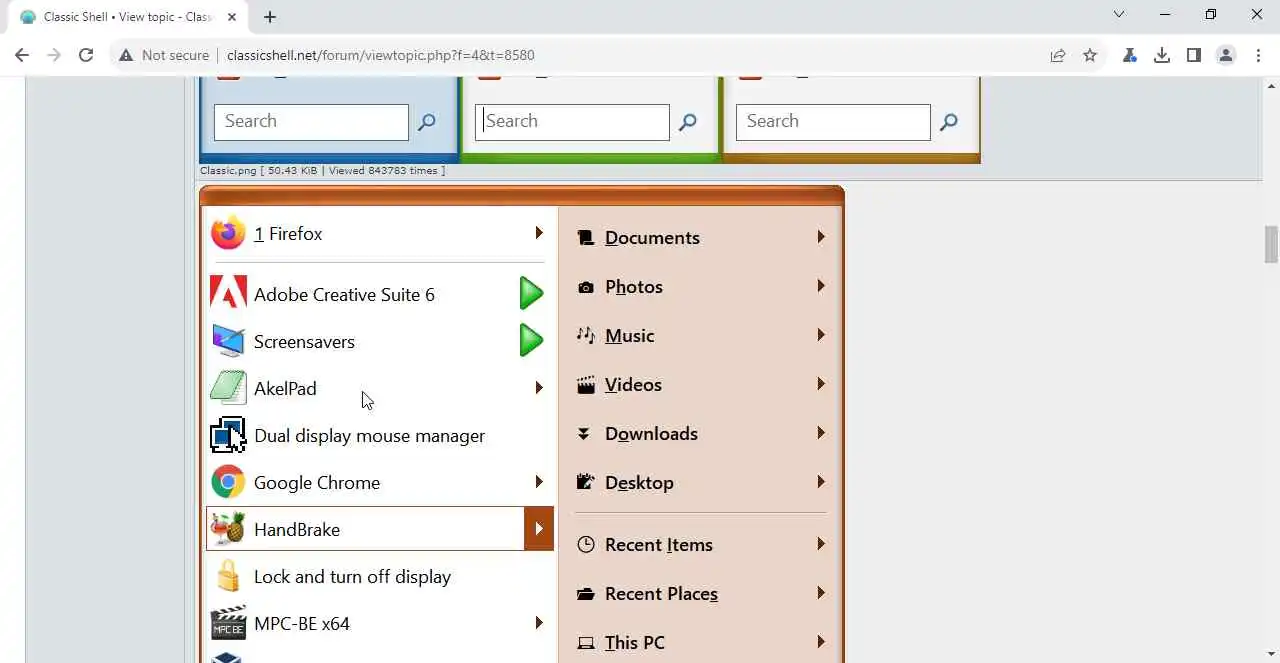Open the Chrome Labs flask icon
Screen dimensions: 1280x663
tap(1130, 55)
